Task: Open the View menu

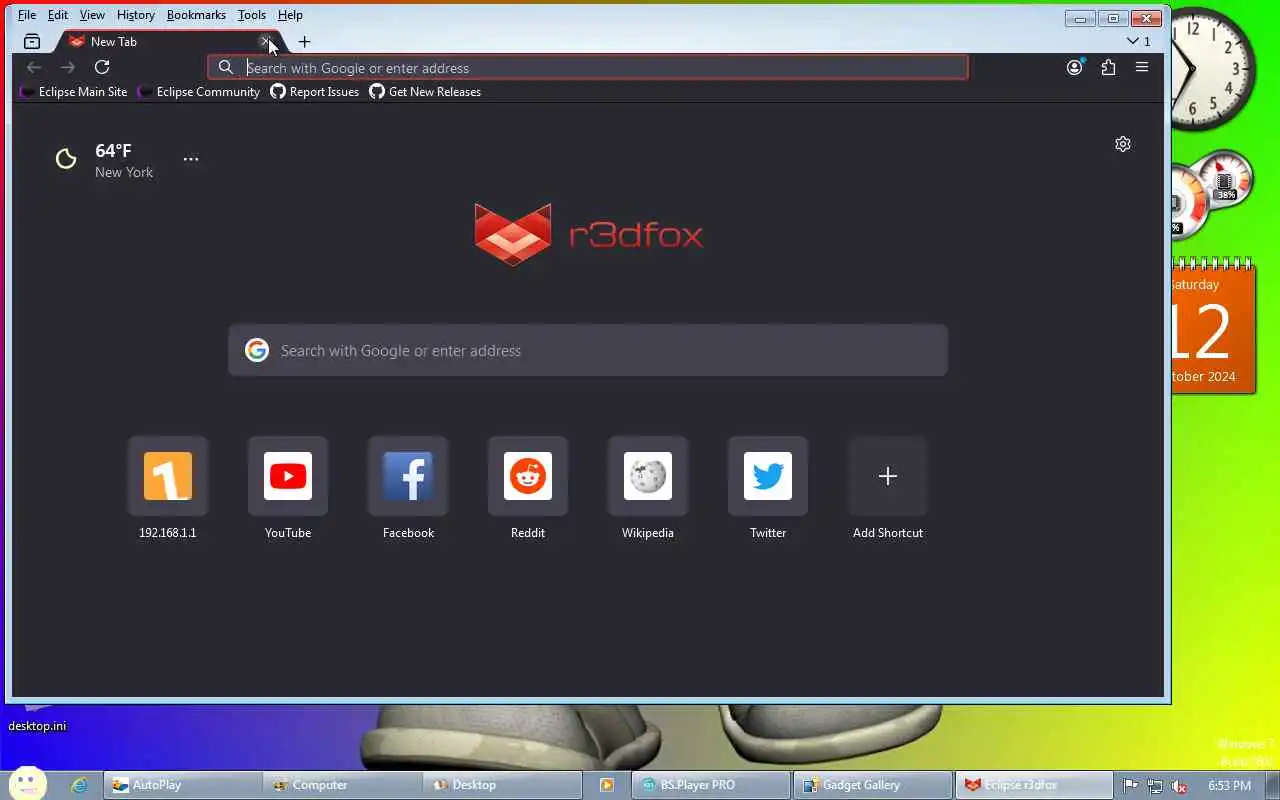Action: 92,15
